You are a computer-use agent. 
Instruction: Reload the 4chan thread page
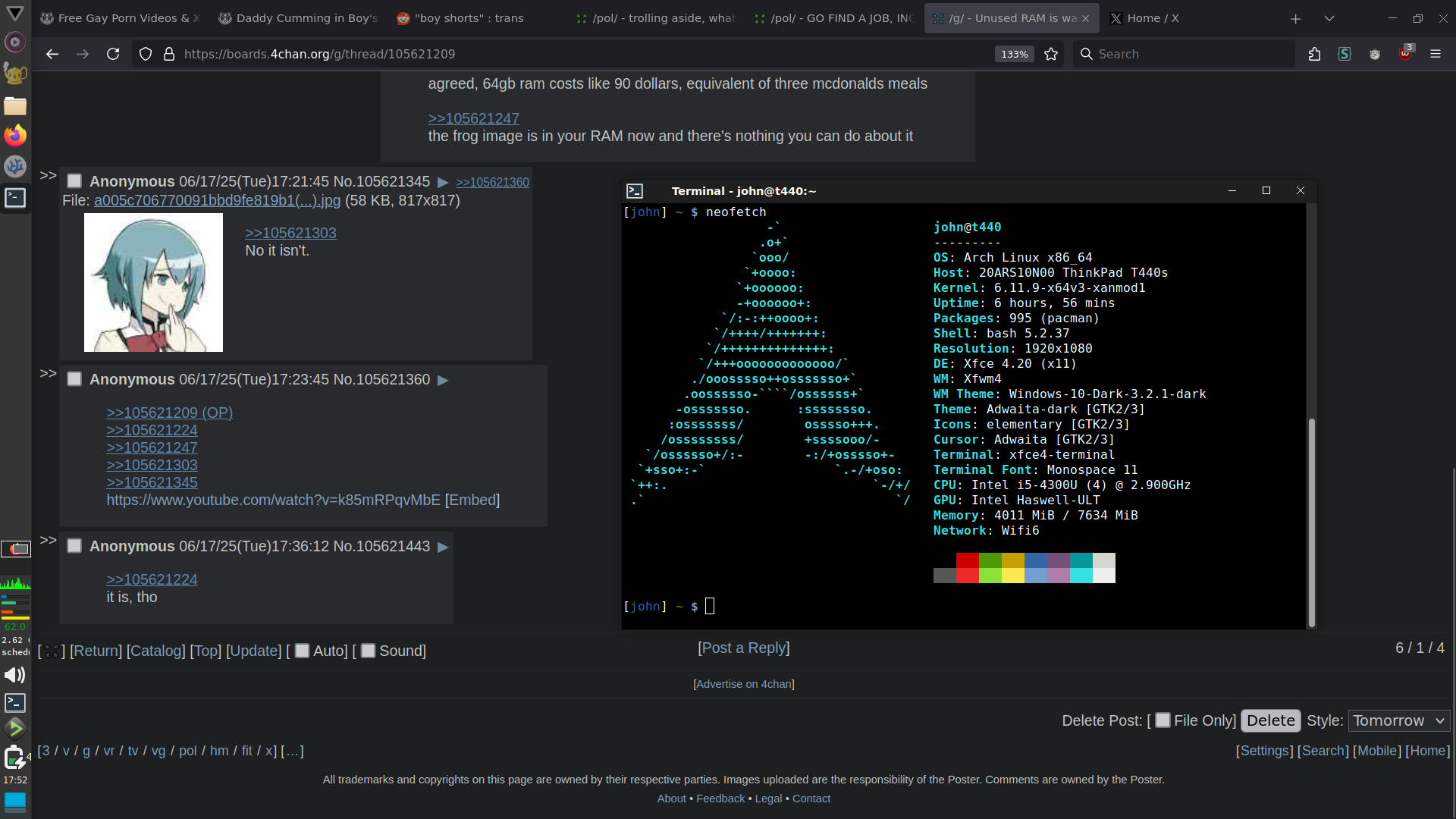click(113, 54)
